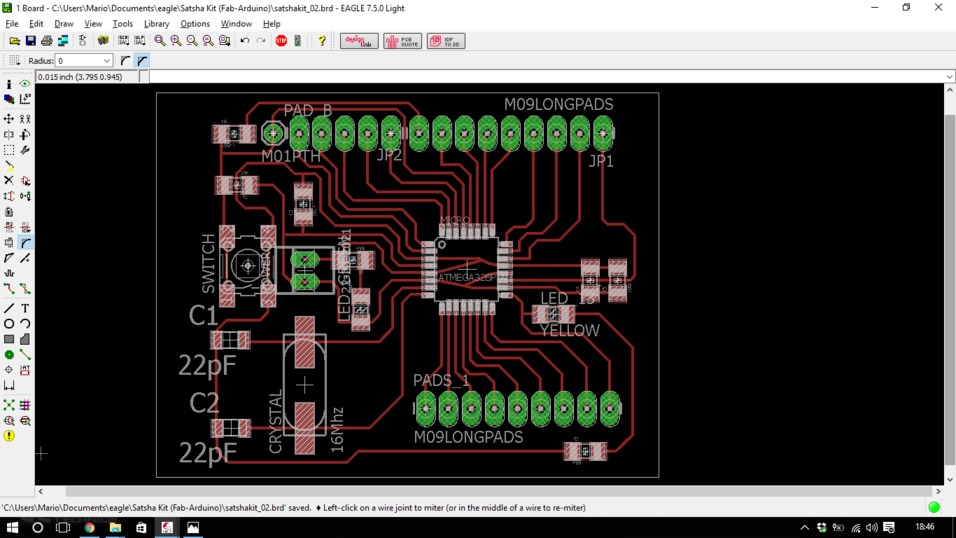Select the Rectangle tool

[9, 339]
